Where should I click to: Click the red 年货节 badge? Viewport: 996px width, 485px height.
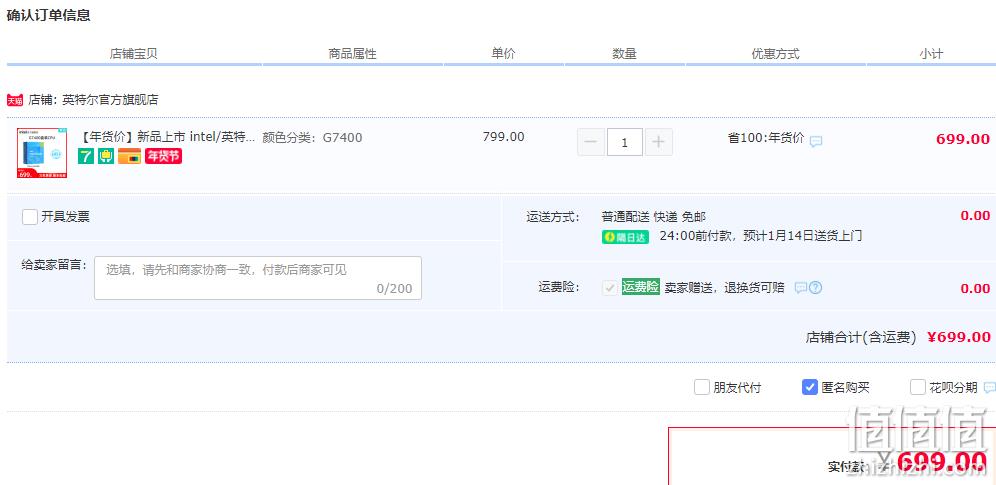click(x=163, y=156)
